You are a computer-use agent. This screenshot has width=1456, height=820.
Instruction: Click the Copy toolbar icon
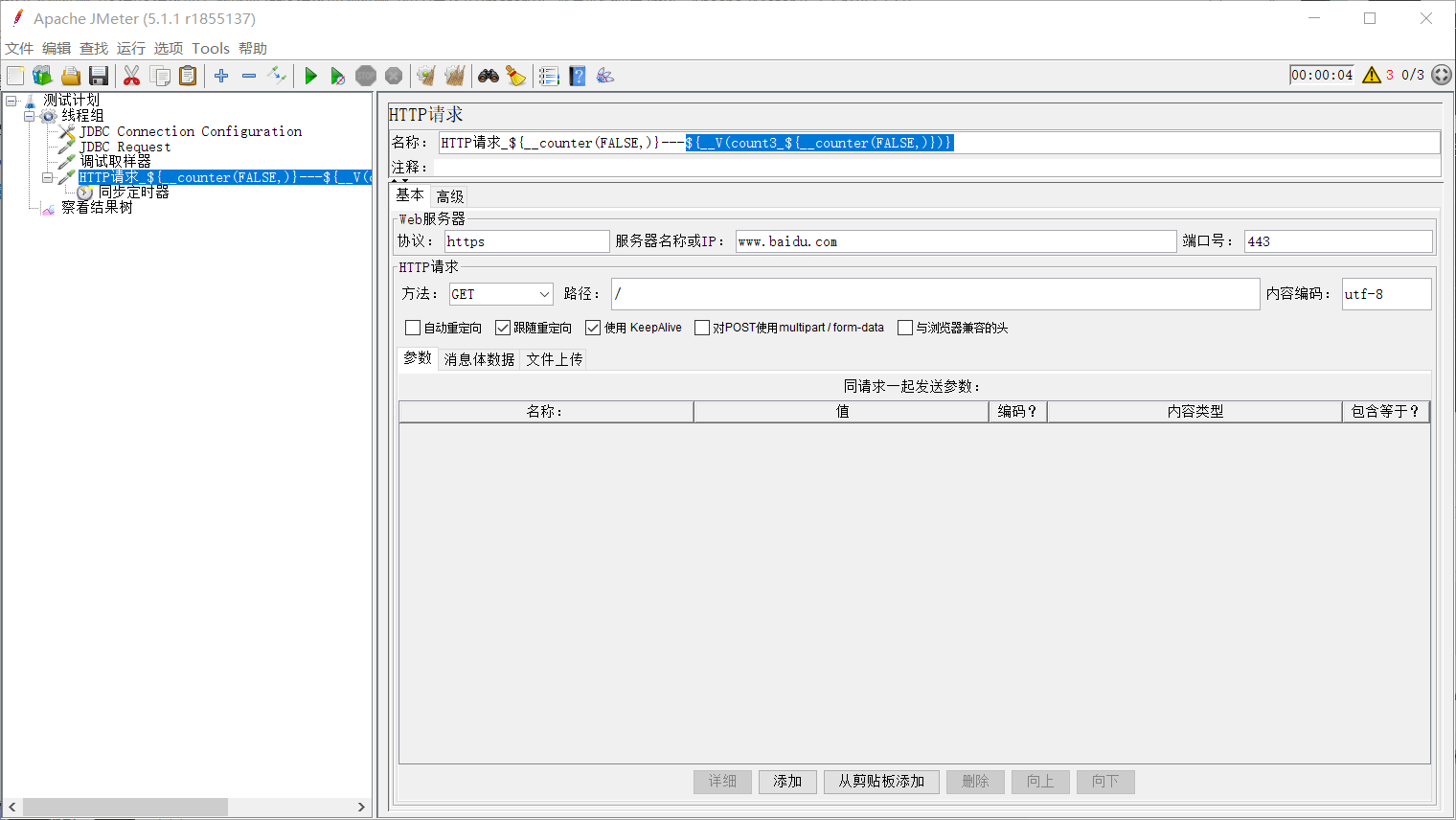pyautogui.click(x=160, y=76)
